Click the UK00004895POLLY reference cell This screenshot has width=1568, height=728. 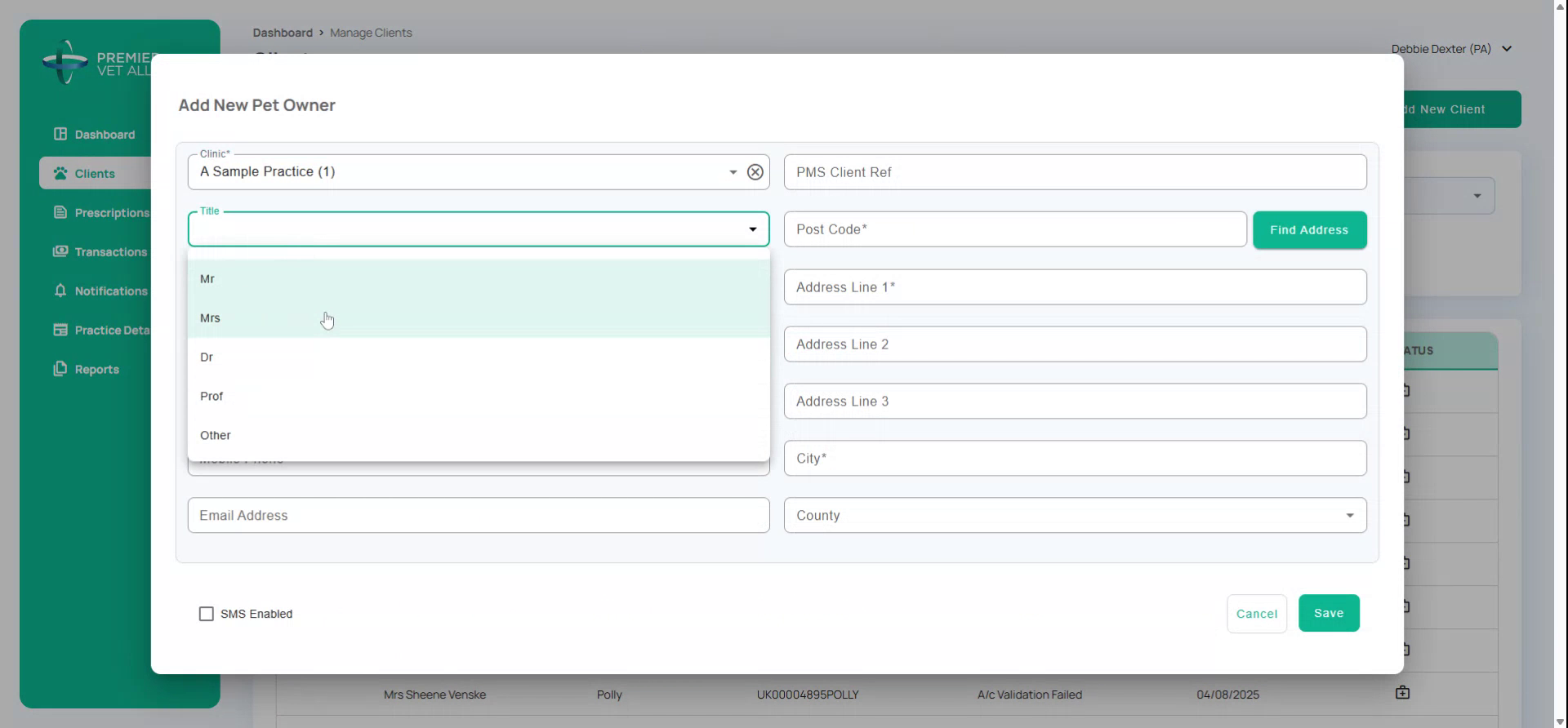pyautogui.click(x=808, y=695)
